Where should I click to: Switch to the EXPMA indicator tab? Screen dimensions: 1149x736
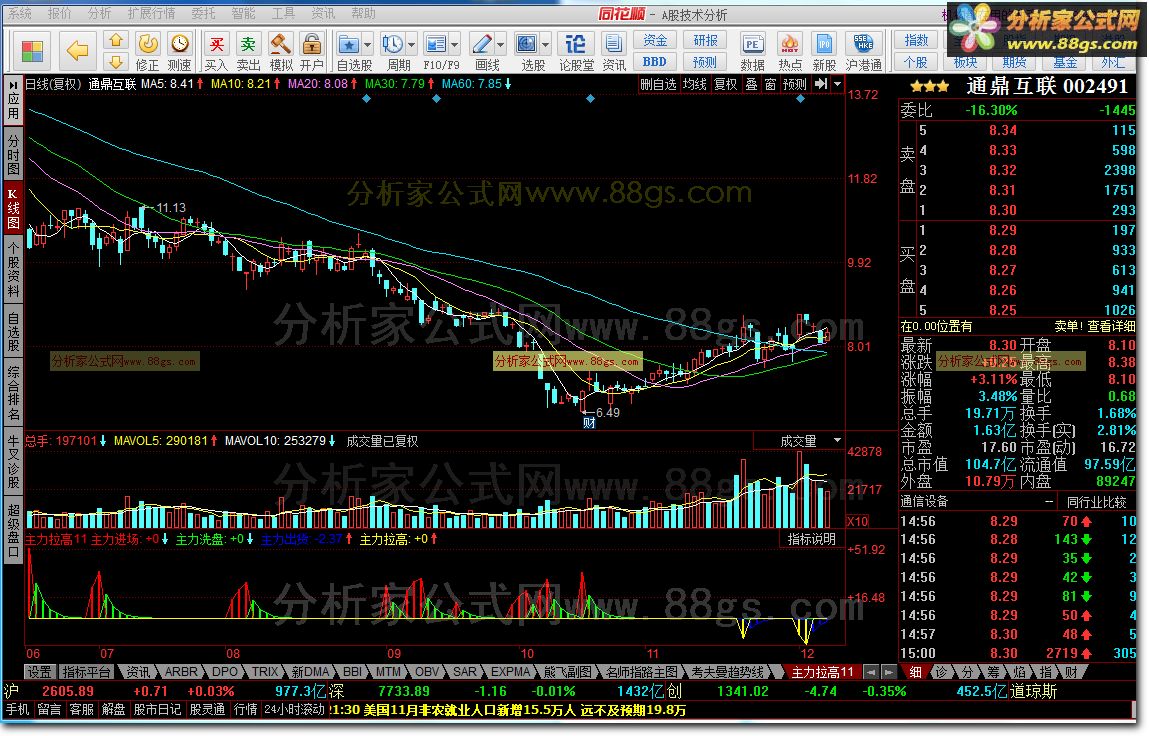coord(510,671)
